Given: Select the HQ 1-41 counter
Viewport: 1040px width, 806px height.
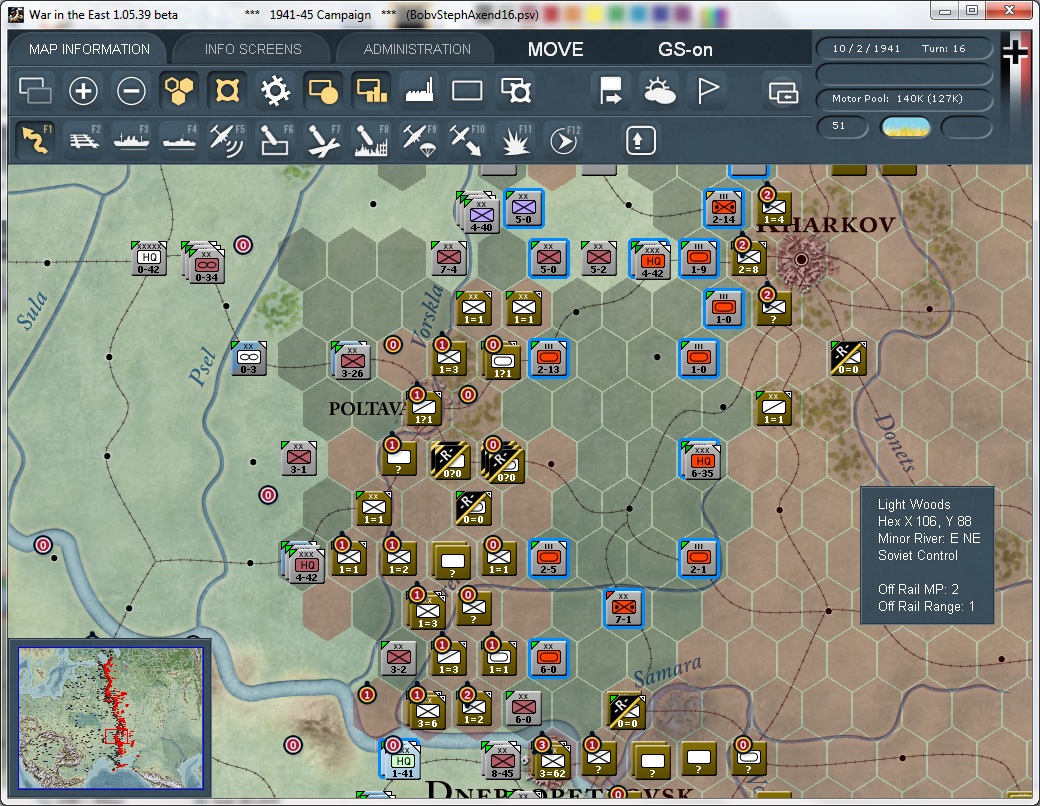Looking at the screenshot, I should 401,760.
